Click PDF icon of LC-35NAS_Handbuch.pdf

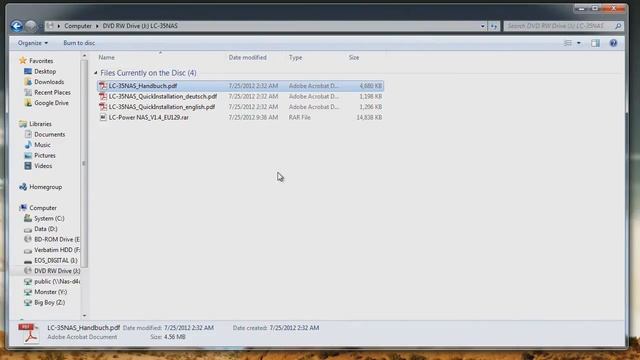click(x=103, y=86)
